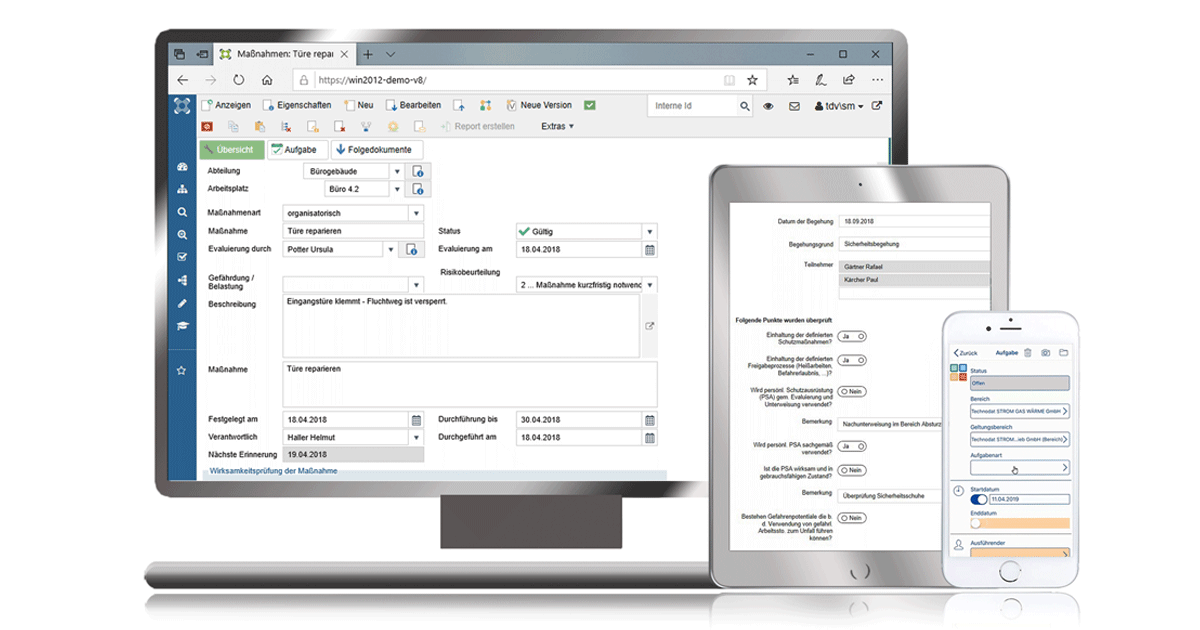Screen dimensions: 1200x630
Task: Tap Zurück on the phone screen
Action: pyautogui.click(x=965, y=353)
